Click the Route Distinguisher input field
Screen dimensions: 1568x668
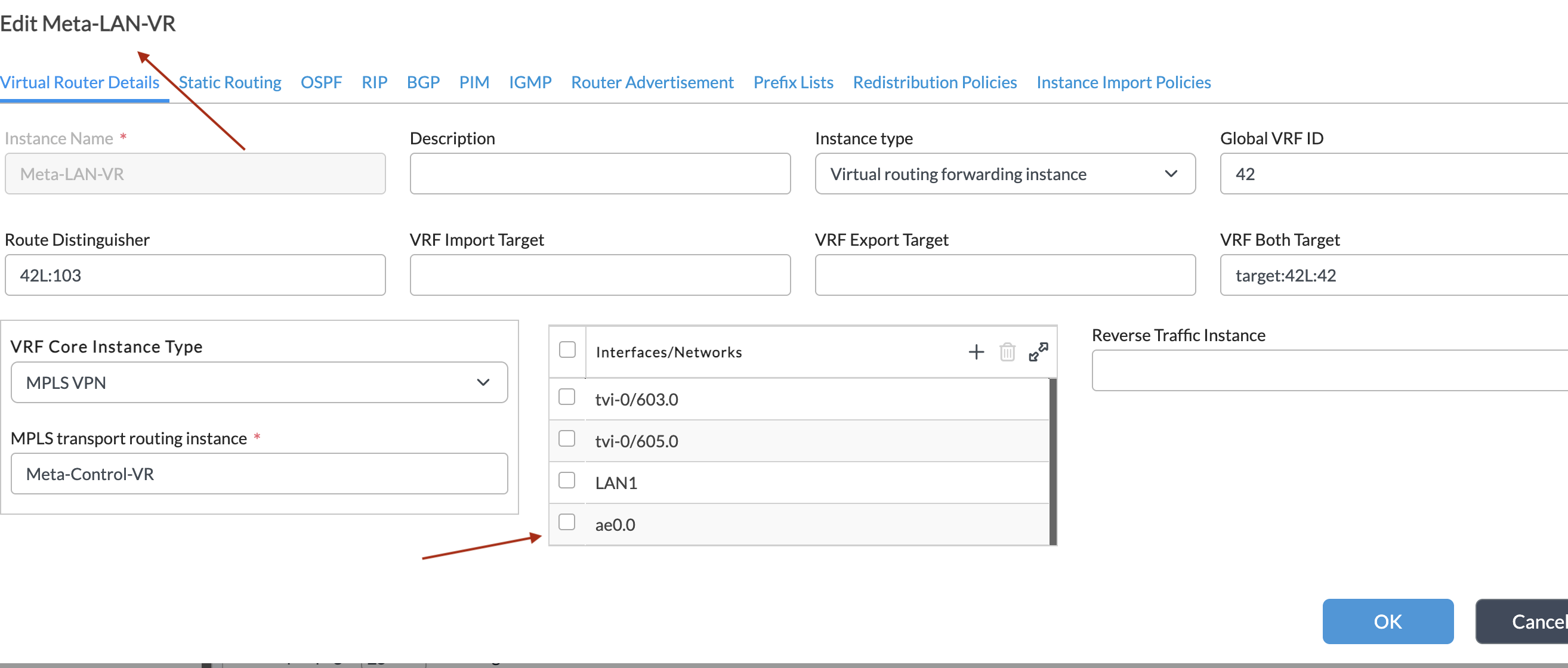click(195, 275)
